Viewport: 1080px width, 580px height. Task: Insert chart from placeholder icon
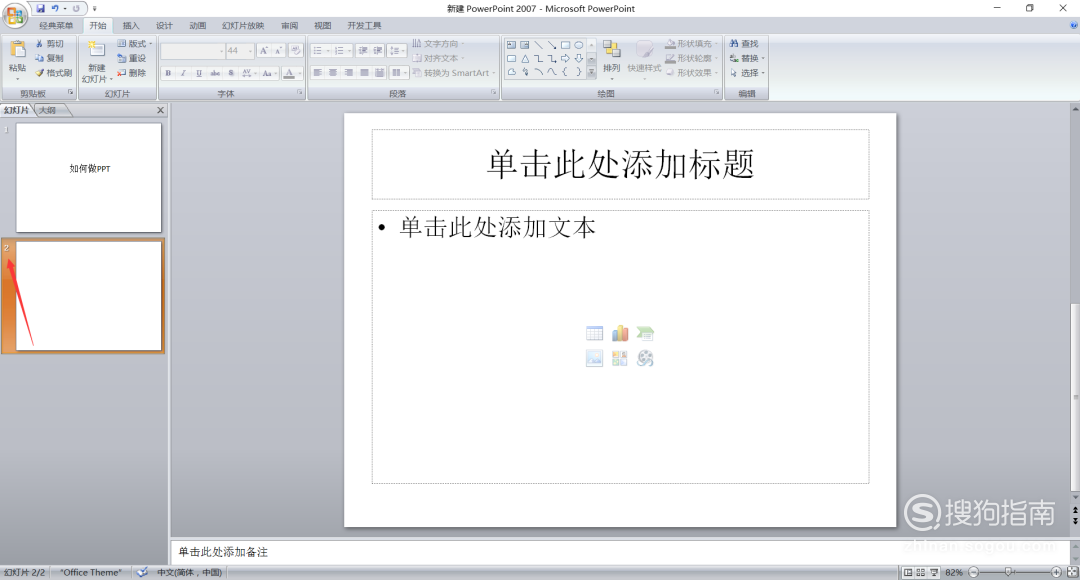coord(620,333)
